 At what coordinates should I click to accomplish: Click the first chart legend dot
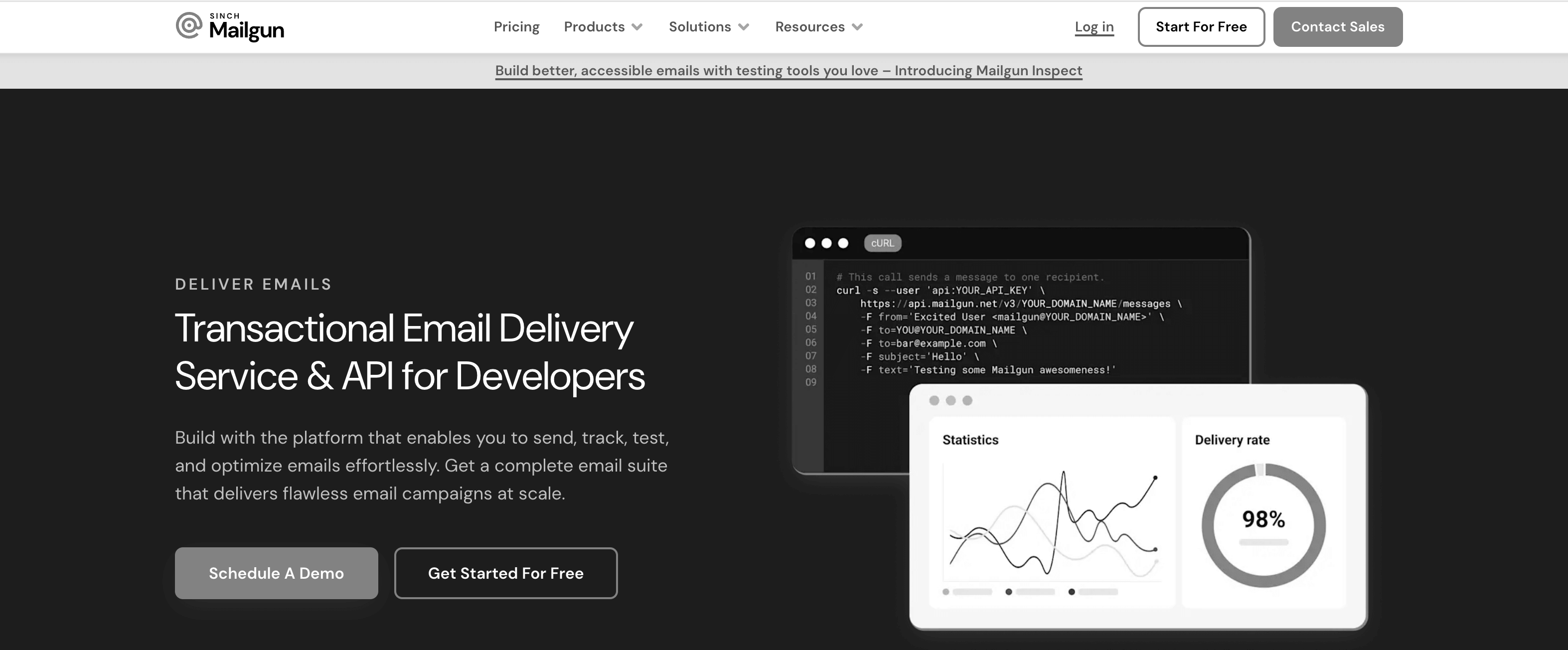click(x=945, y=592)
